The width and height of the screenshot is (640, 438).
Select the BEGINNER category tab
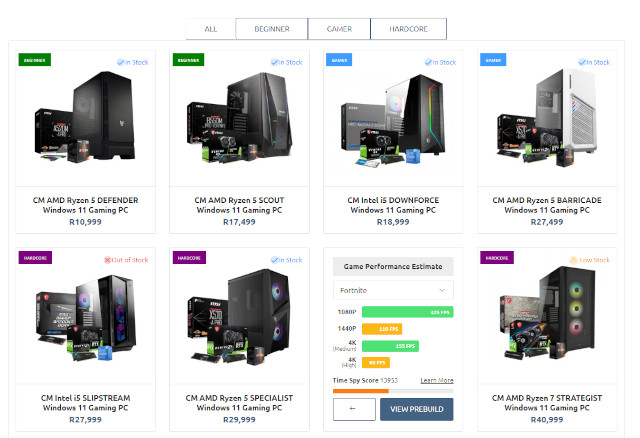coord(272,29)
